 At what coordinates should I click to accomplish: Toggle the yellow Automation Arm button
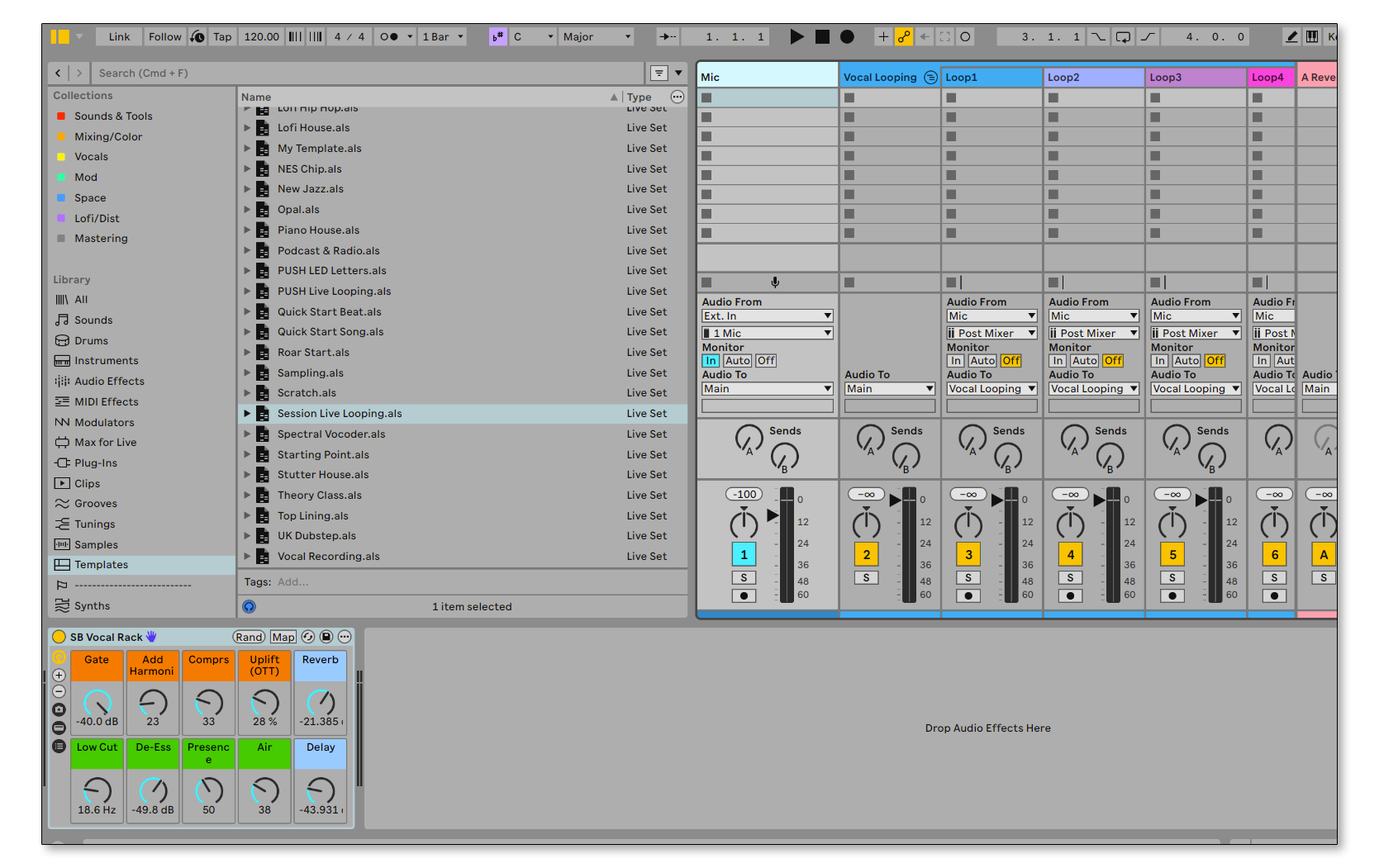click(x=904, y=36)
